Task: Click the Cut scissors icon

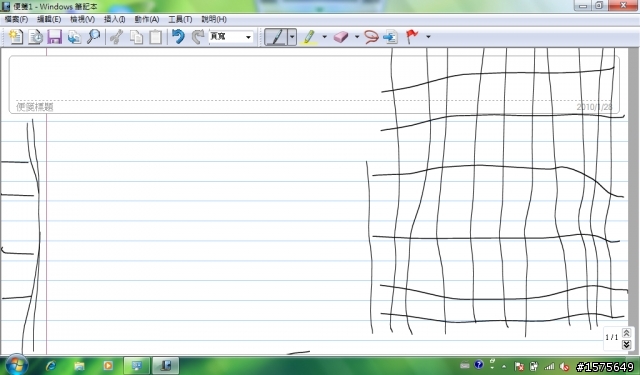Action: (x=116, y=37)
